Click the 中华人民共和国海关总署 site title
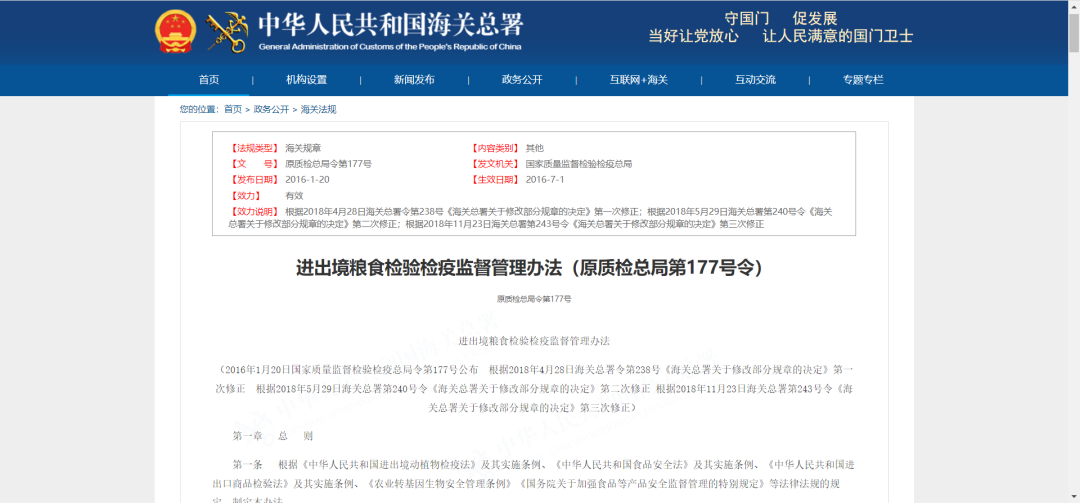Image resolution: width=1080 pixels, height=503 pixels. [x=390, y=24]
